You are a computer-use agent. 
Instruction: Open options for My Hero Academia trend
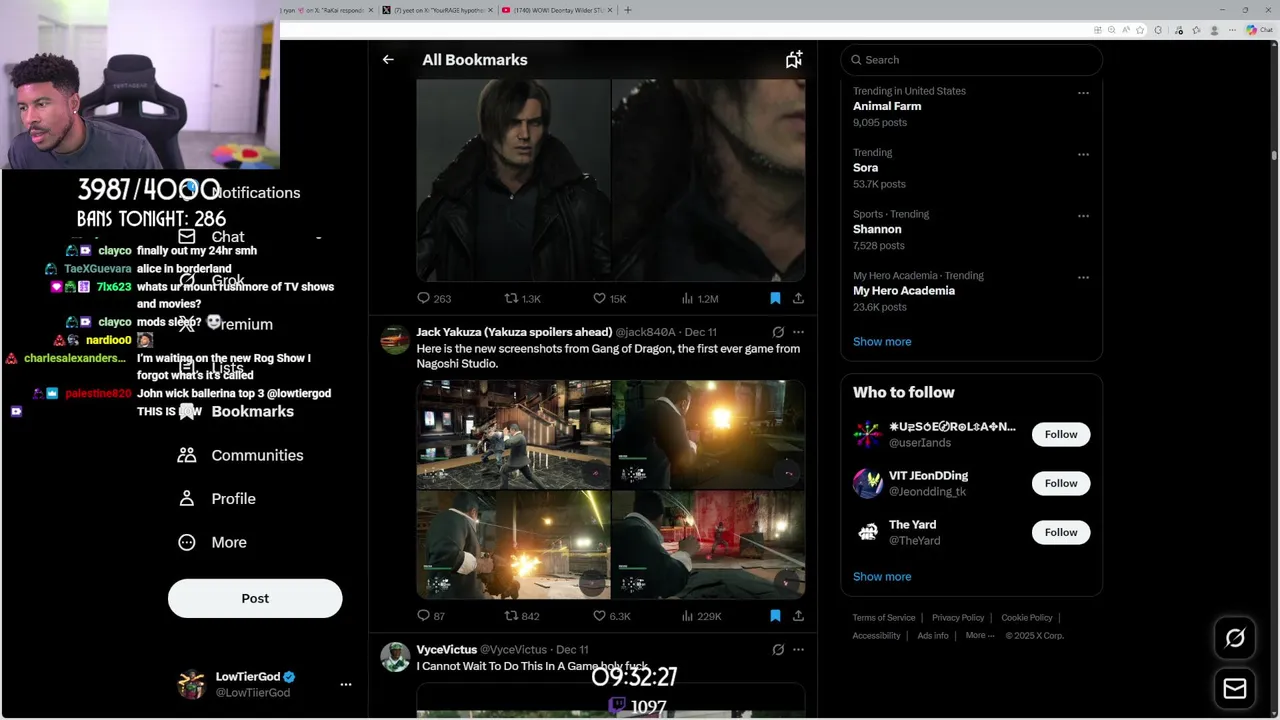(1083, 277)
